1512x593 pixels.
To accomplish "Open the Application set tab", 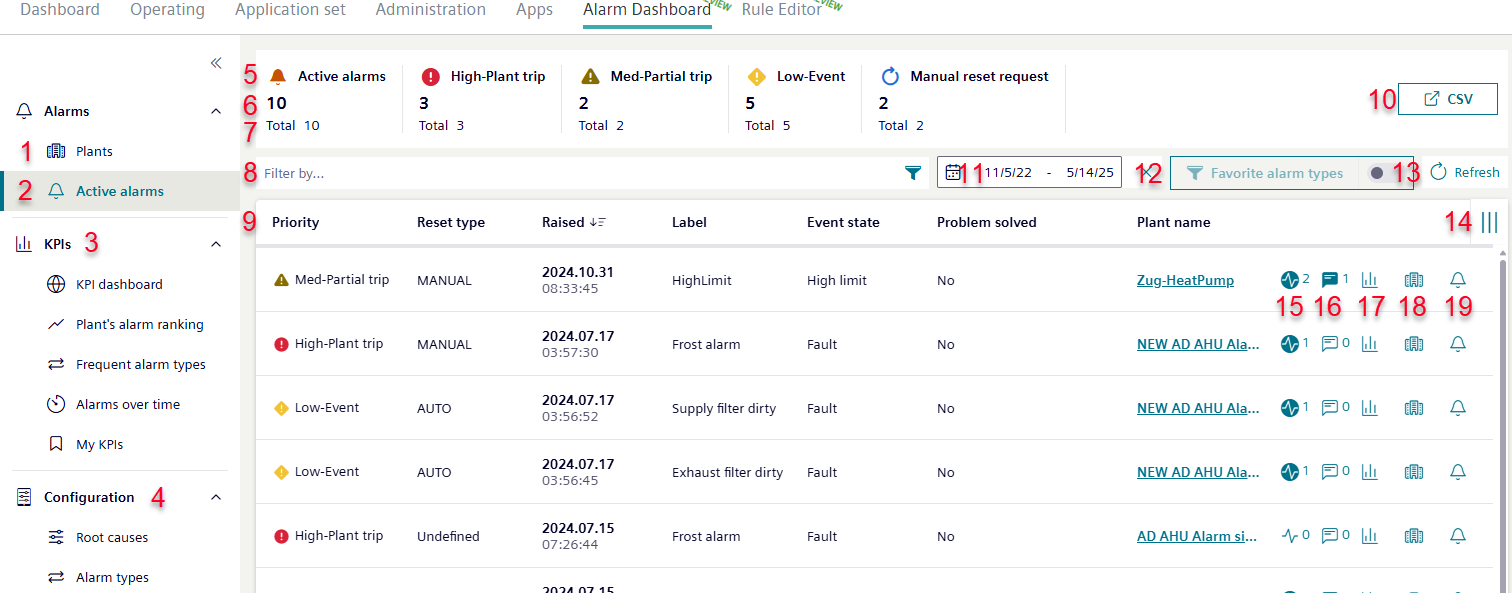I will click(290, 10).
